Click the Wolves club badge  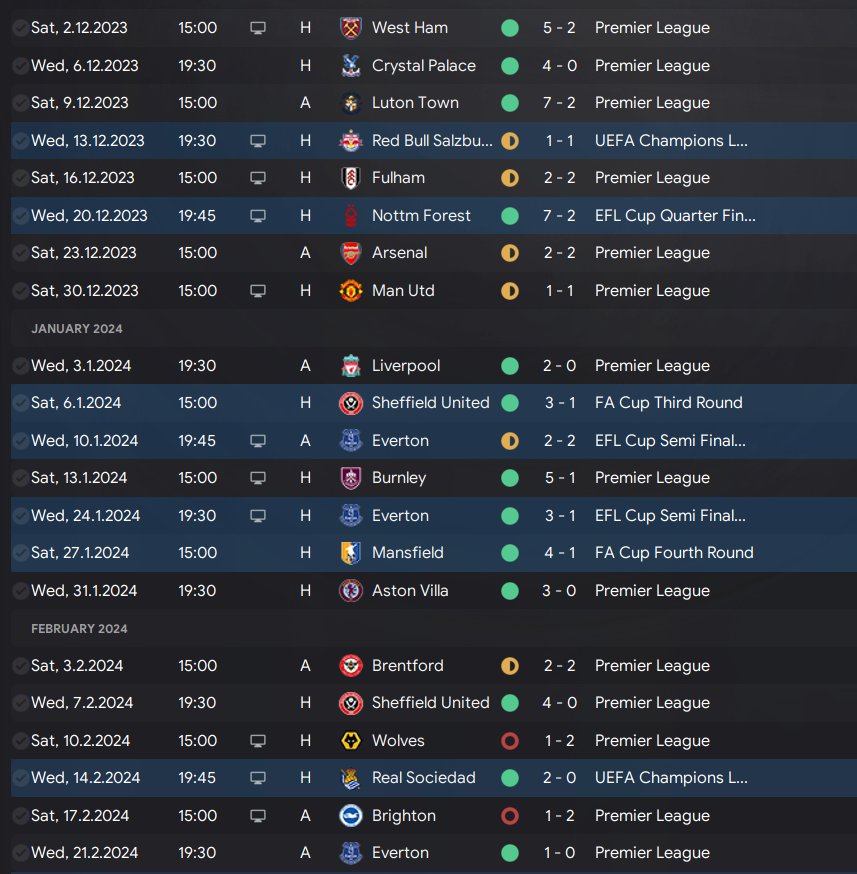pyautogui.click(x=350, y=741)
